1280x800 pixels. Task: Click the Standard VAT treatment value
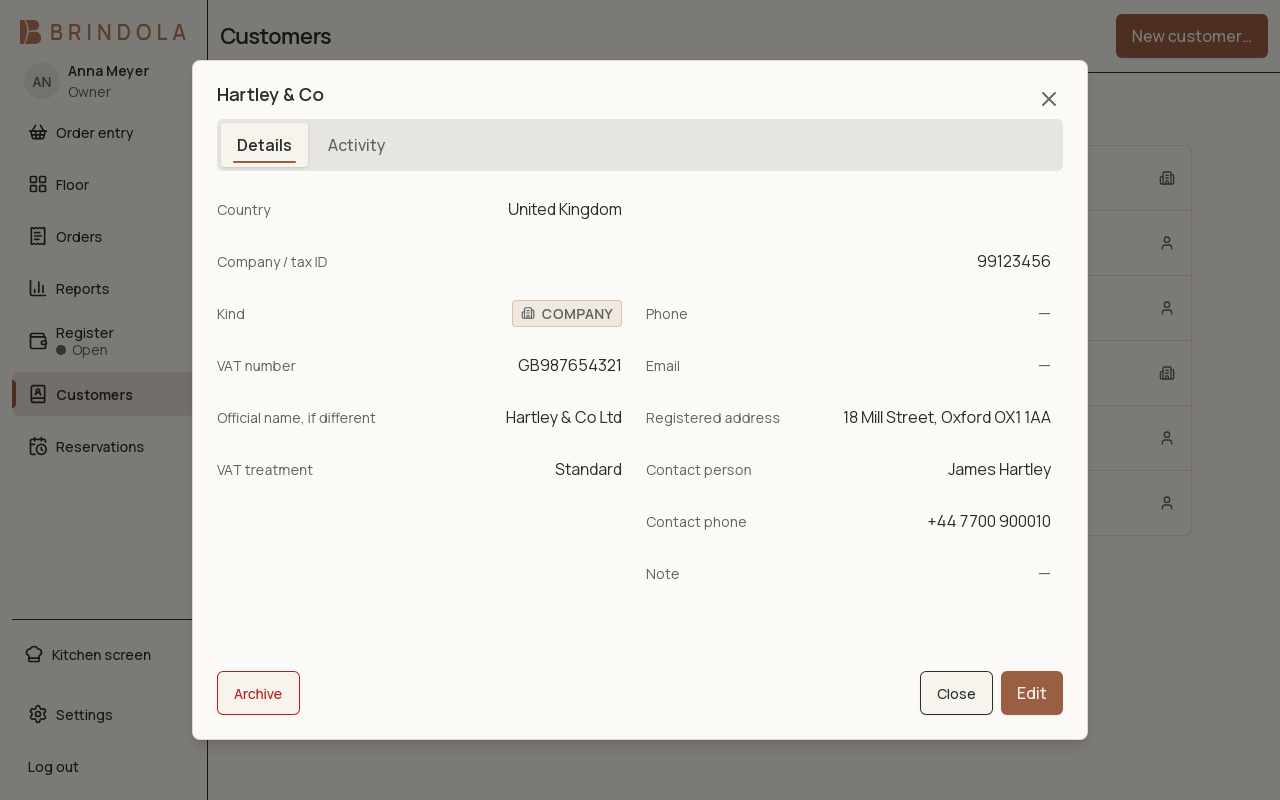[x=588, y=469]
